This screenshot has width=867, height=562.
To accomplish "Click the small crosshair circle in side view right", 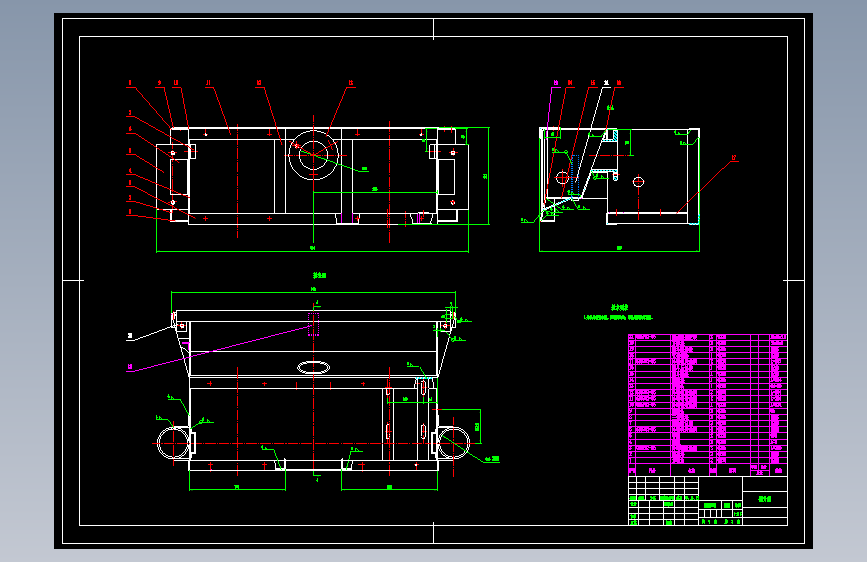I will (638, 181).
